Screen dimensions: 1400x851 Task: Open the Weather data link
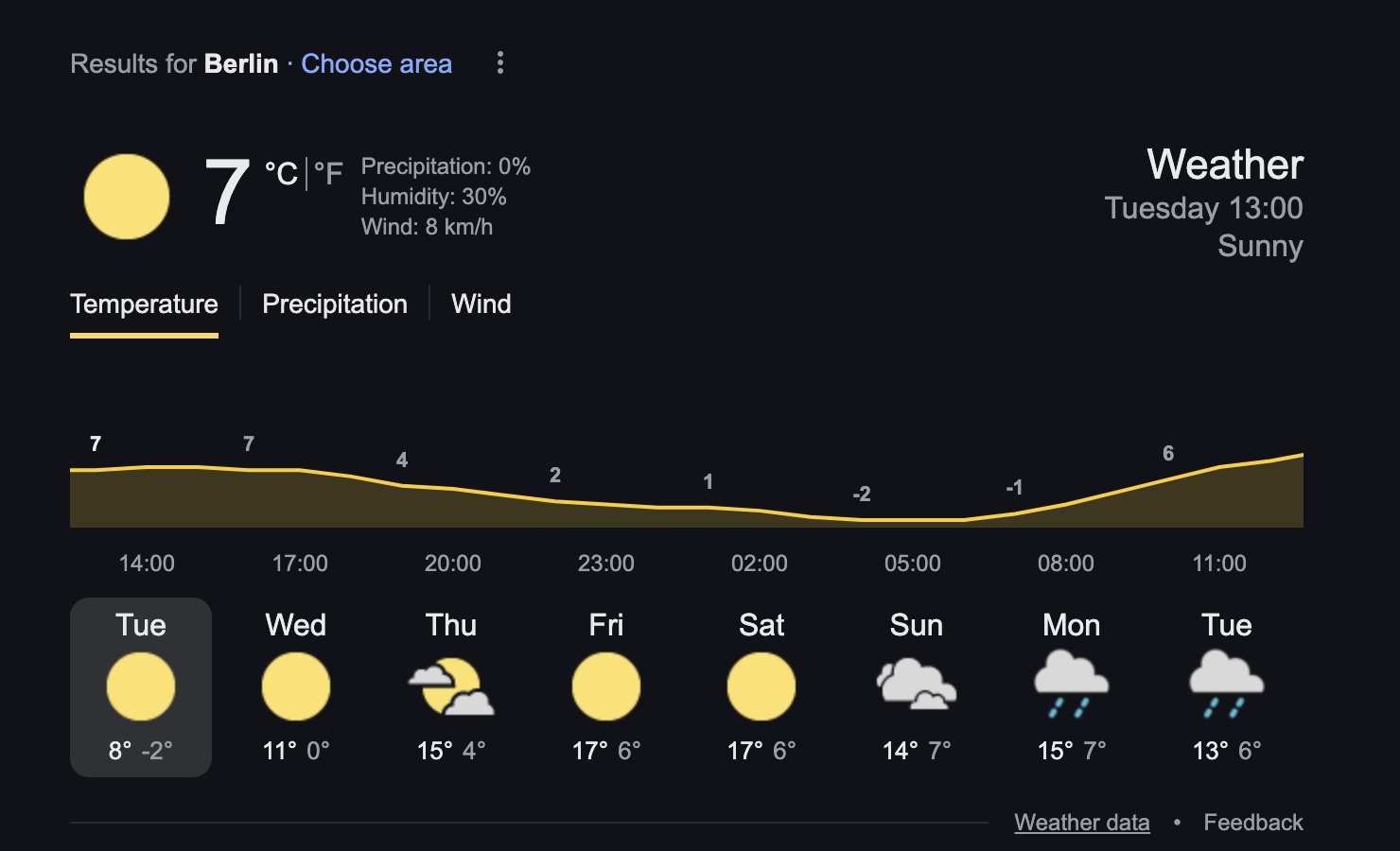point(1082,823)
